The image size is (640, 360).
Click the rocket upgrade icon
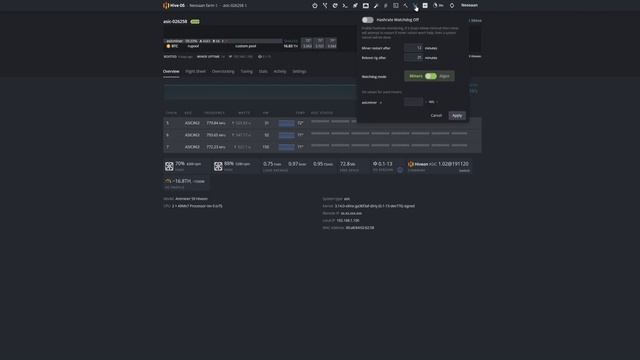pos(355,6)
